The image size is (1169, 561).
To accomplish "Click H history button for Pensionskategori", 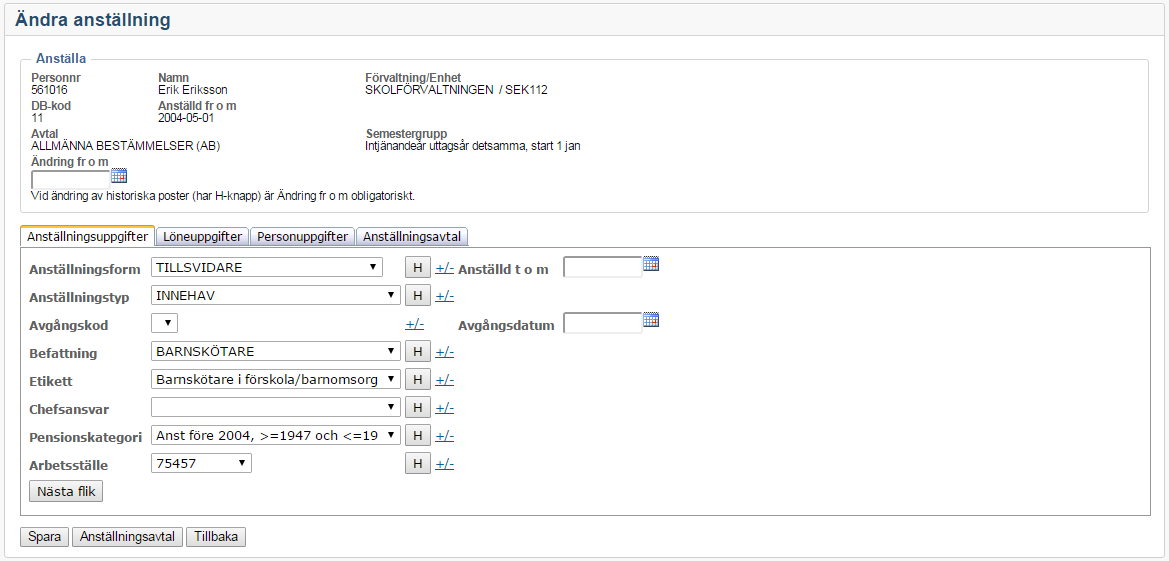I will pyautogui.click(x=418, y=436).
